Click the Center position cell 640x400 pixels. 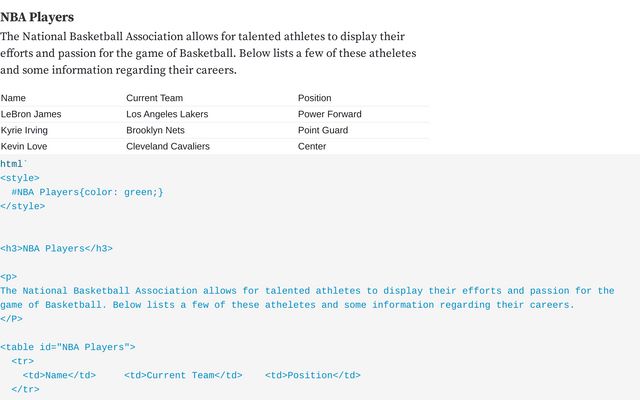312,146
